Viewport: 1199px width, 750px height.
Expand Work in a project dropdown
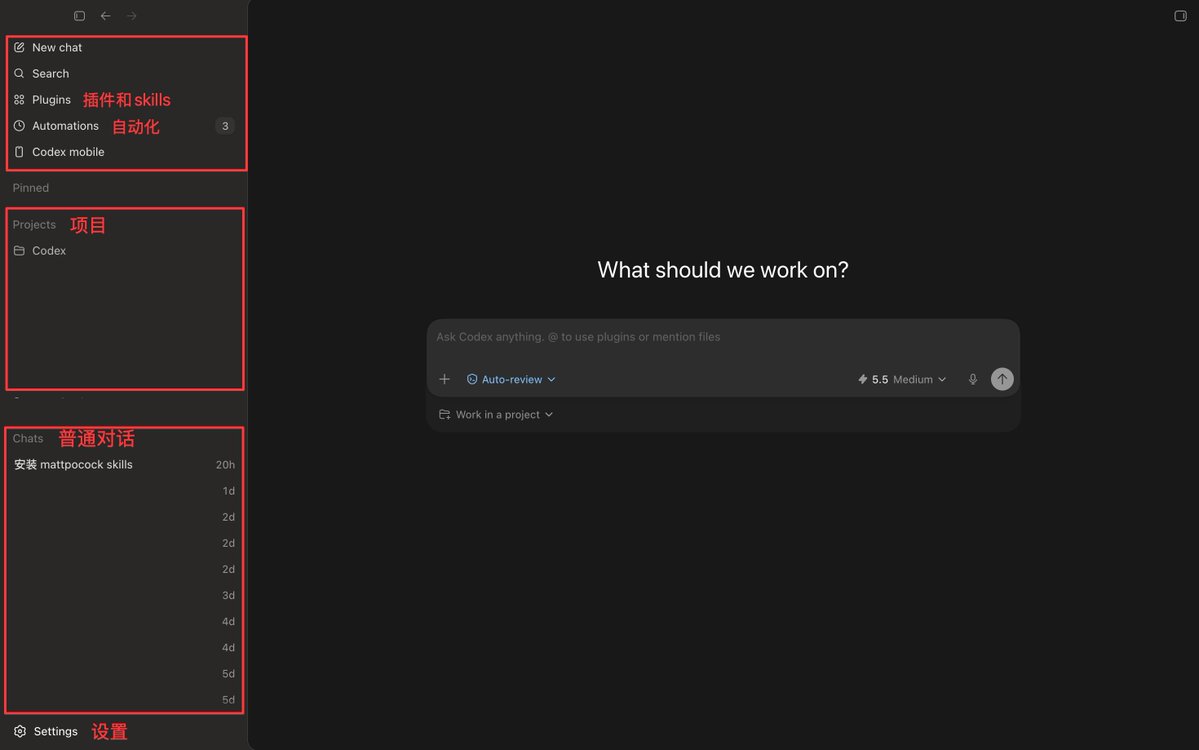coord(496,414)
